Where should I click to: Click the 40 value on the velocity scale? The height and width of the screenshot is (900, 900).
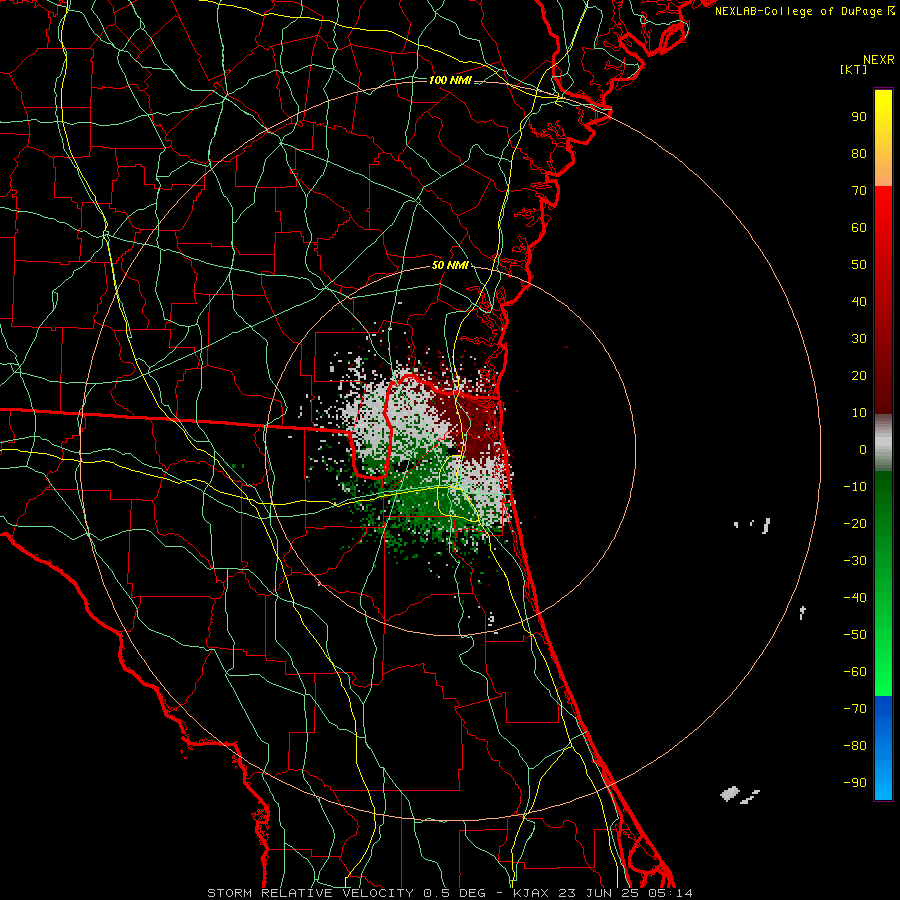click(x=859, y=301)
